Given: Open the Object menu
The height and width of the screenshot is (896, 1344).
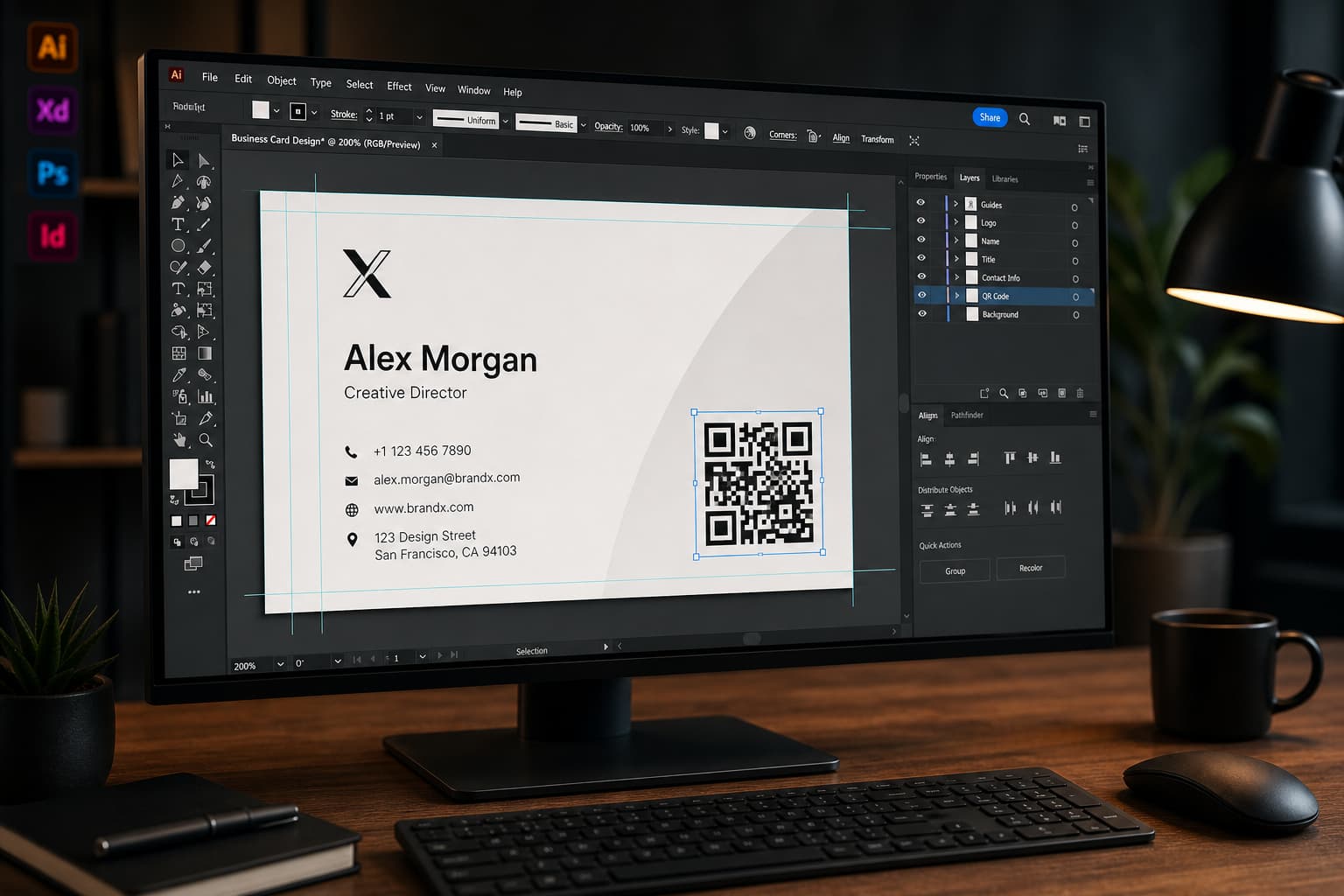Looking at the screenshot, I should pos(282,80).
